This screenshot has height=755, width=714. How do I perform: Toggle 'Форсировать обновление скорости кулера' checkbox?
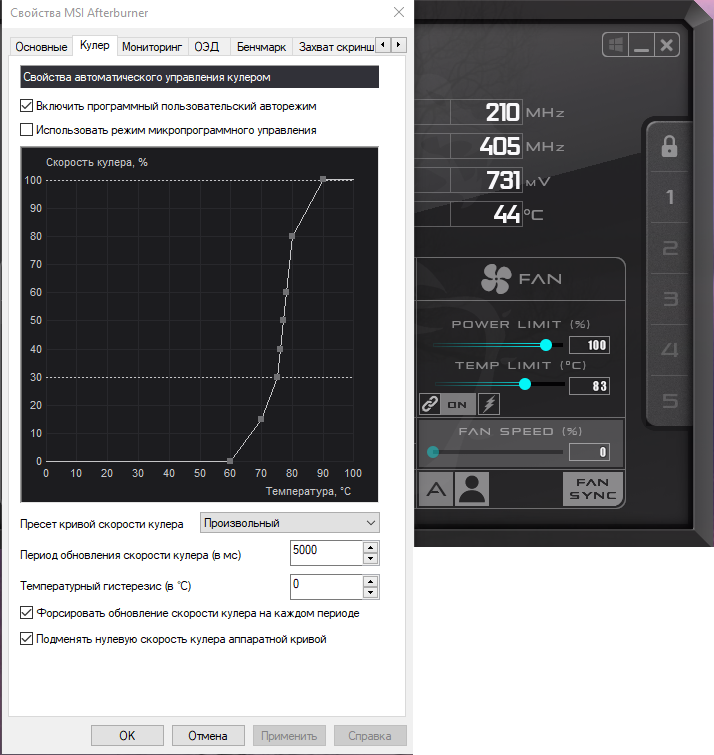[26, 612]
